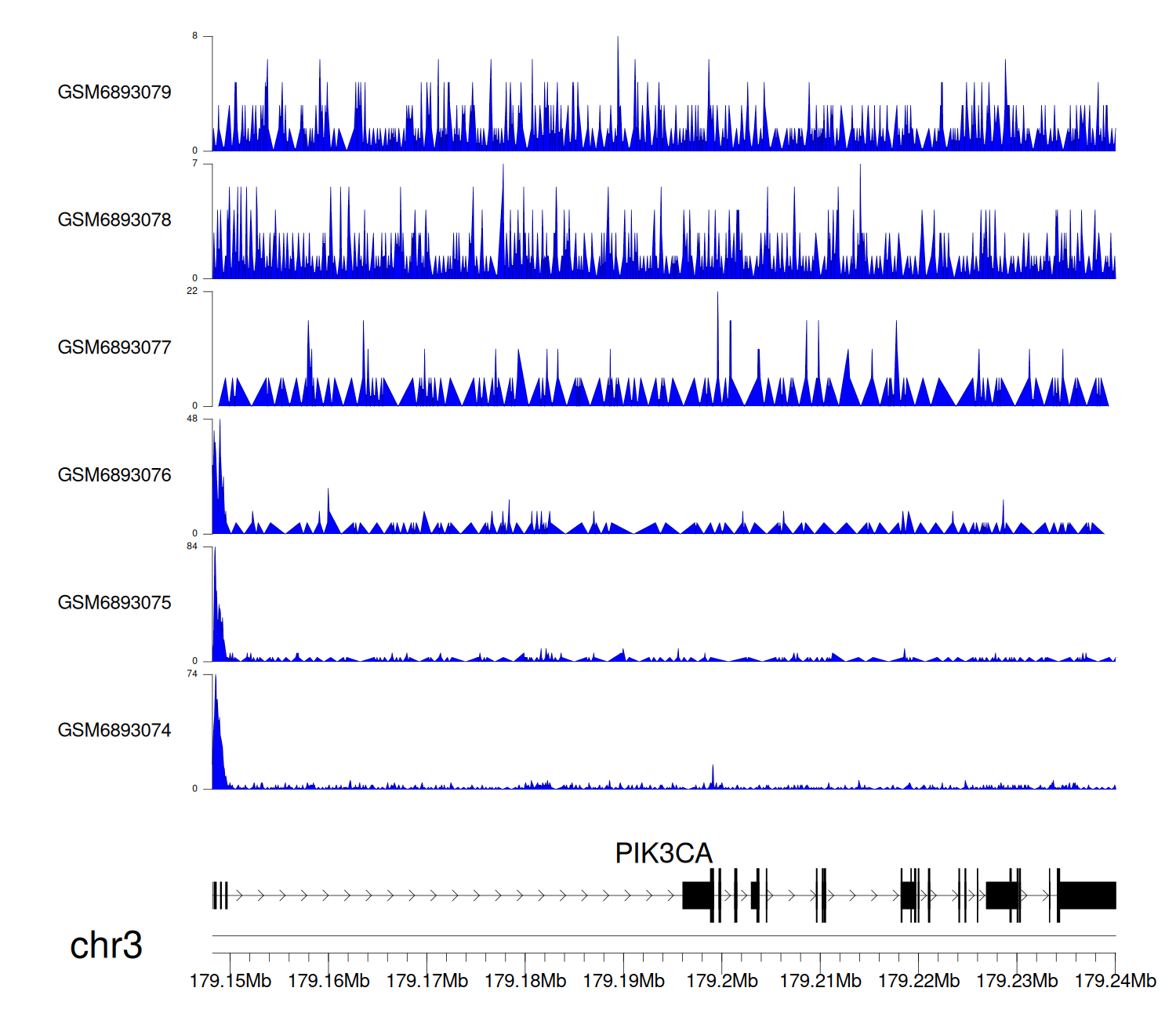Viewport: 1176px width, 1035px height.
Task: Click the y-axis maximum 84 on GSM6893075
Action: click(x=192, y=547)
